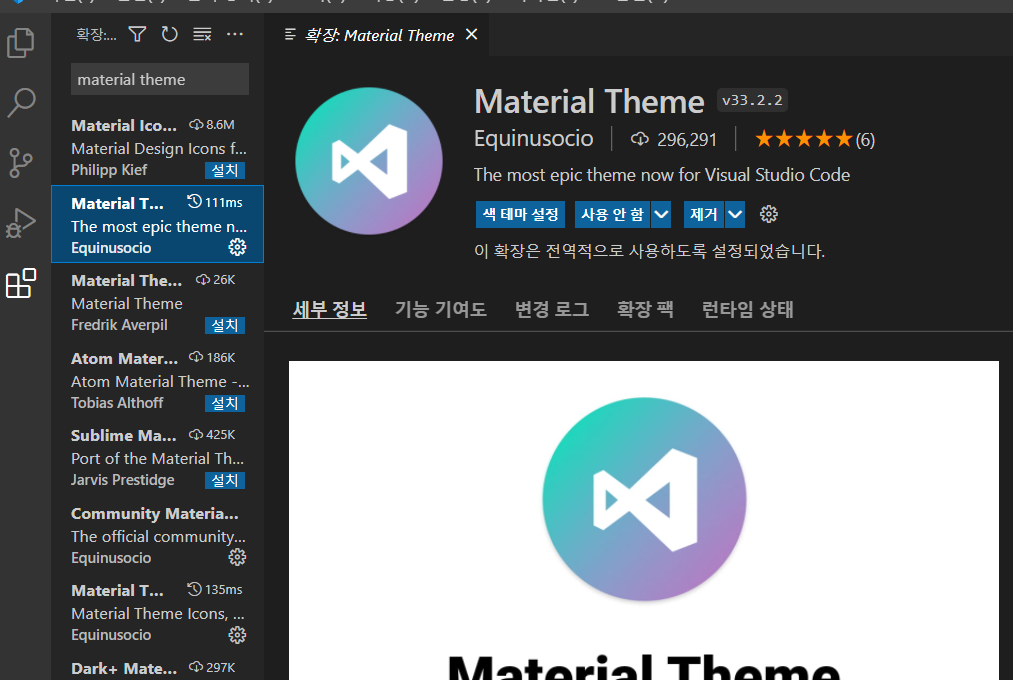Switch to the 세부 정보 tab

coord(329,309)
